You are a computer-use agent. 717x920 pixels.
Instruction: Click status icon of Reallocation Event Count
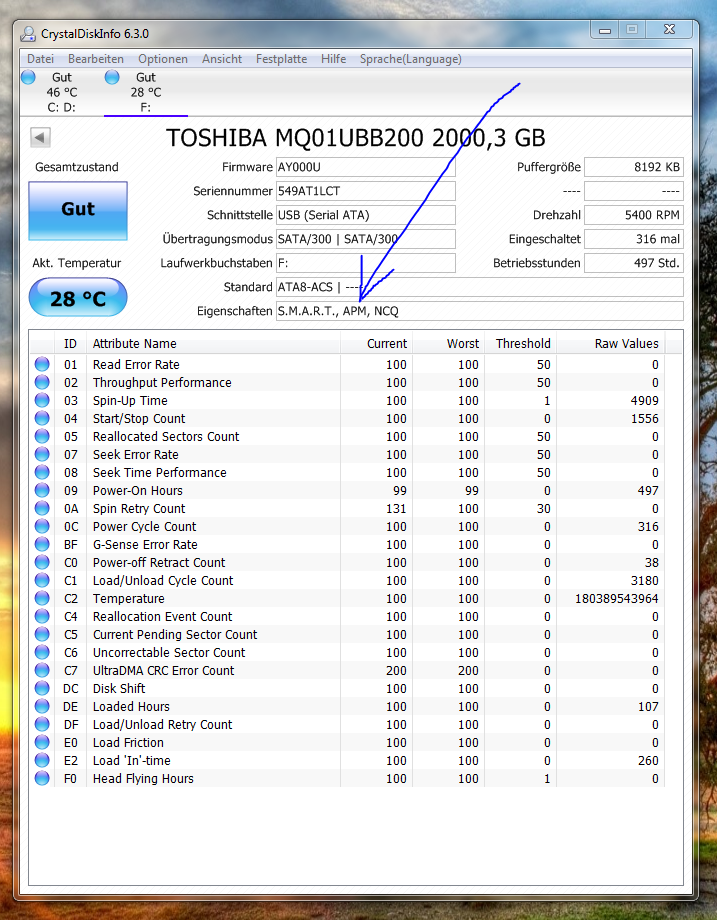pyautogui.click(x=42, y=616)
